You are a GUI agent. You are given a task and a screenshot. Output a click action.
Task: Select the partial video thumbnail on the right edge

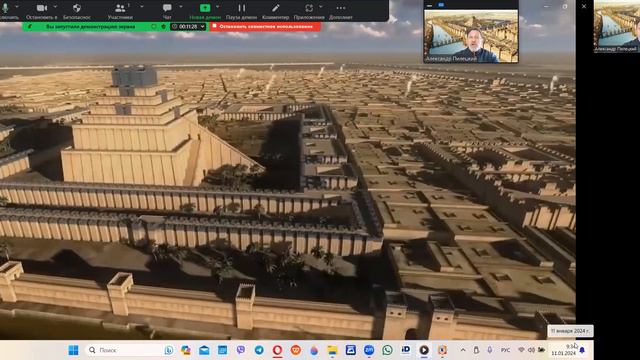(617, 27)
